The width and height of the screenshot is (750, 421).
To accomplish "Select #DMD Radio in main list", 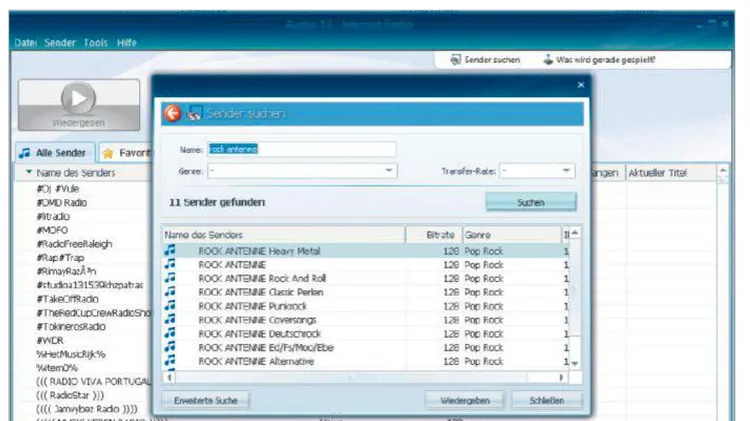I will click(x=62, y=202).
